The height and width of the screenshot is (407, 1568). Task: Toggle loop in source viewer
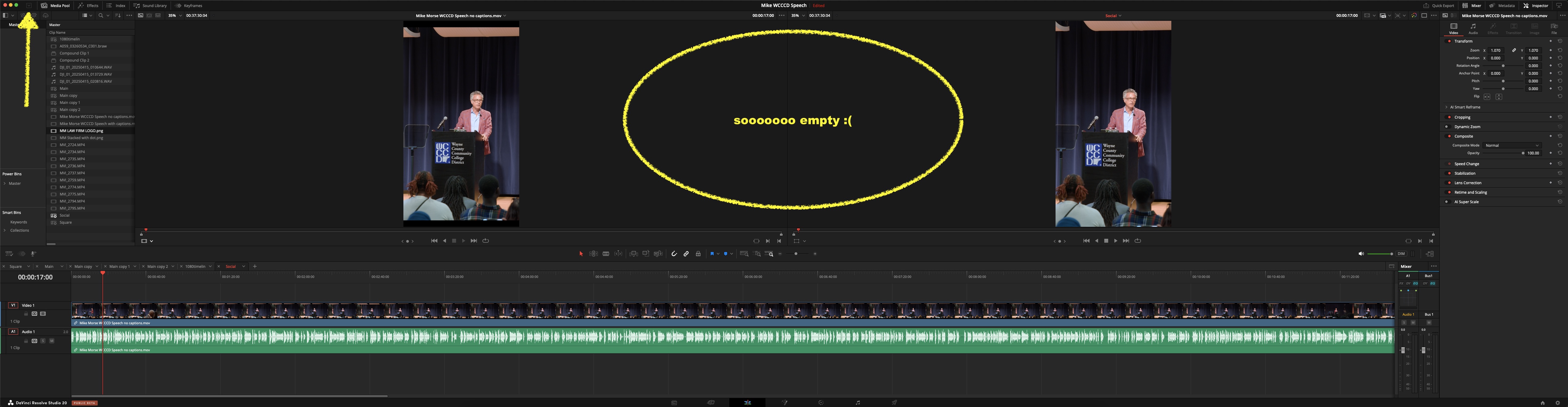coord(486,241)
